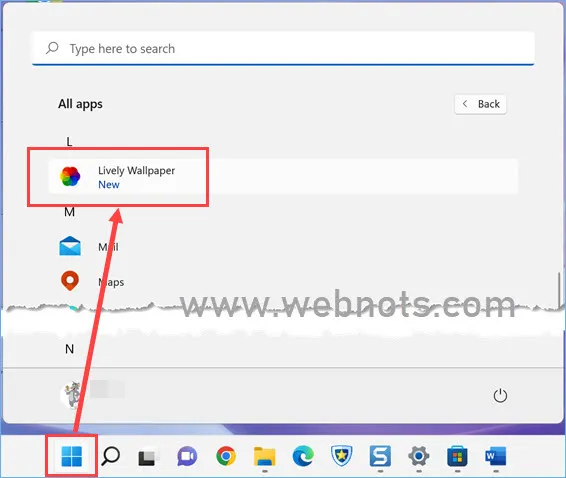566x478 pixels.
Task: Click the power button icon
Action: coord(500,396)
